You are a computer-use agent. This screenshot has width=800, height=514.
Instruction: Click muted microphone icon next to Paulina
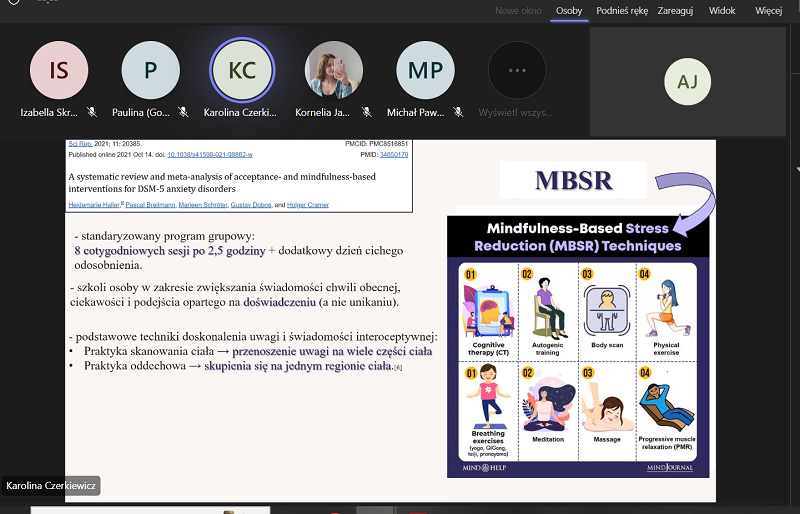[x=184, y=112]
